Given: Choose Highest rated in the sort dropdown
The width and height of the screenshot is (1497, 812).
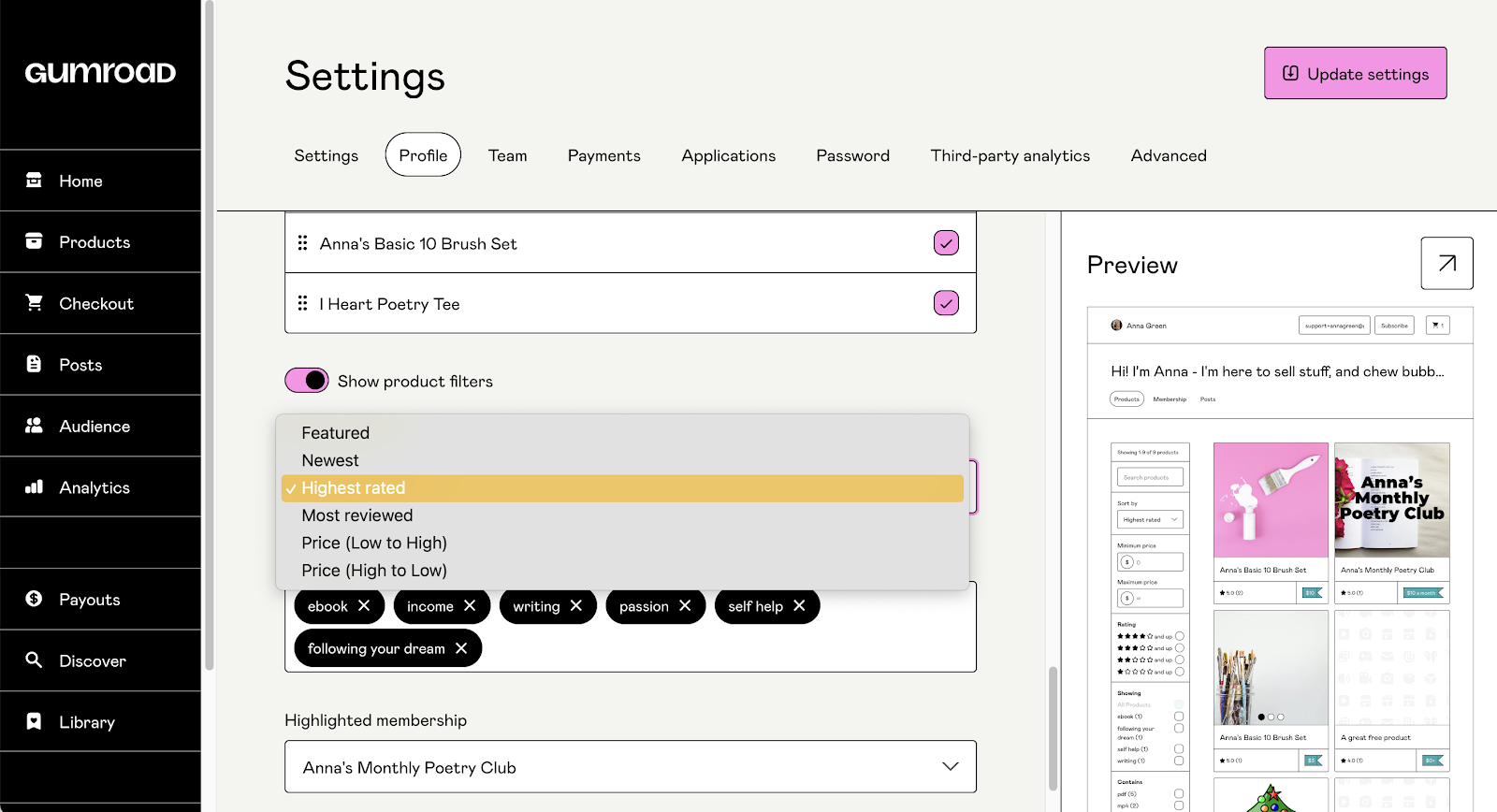Looking at the screenshot, I should pyautogui.click(x=622, y=488).
